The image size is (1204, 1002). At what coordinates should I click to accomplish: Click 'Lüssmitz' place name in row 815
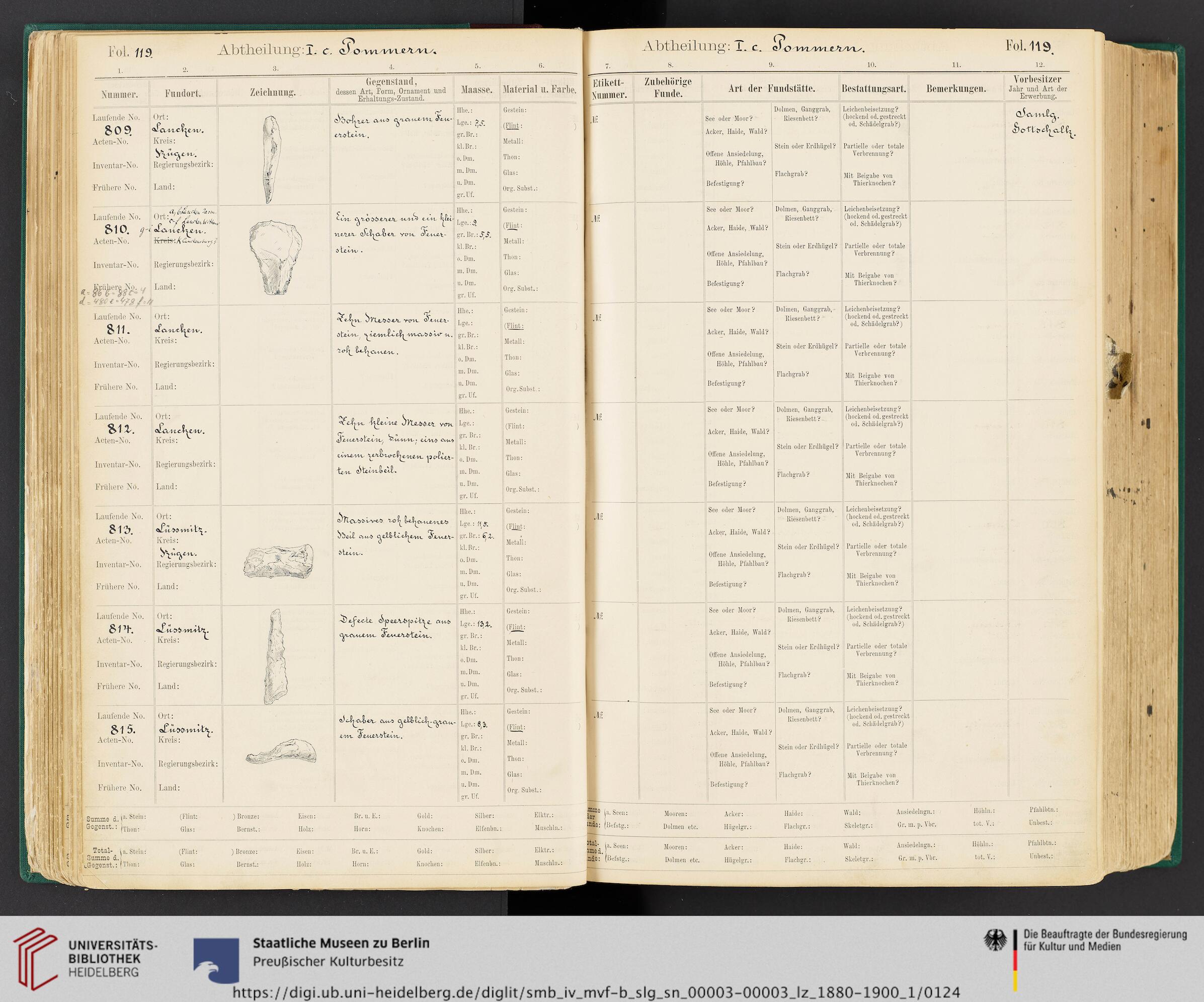point(185,730)
